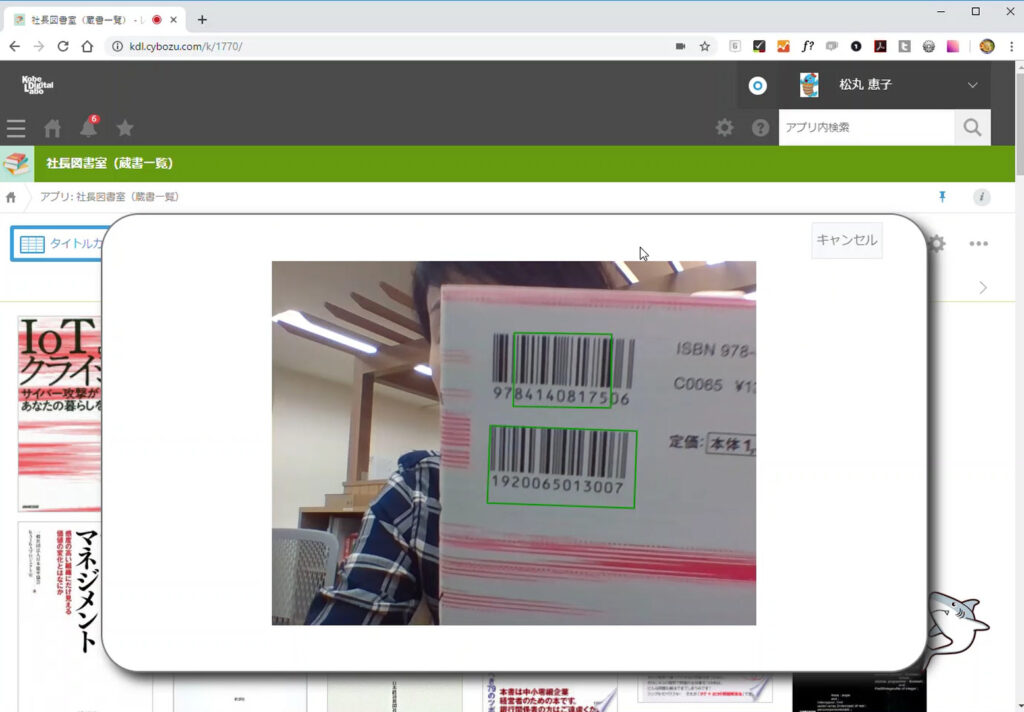This screenshot has width=1024, height=712.
Task: Click the shark mascot
Action: 958,625
